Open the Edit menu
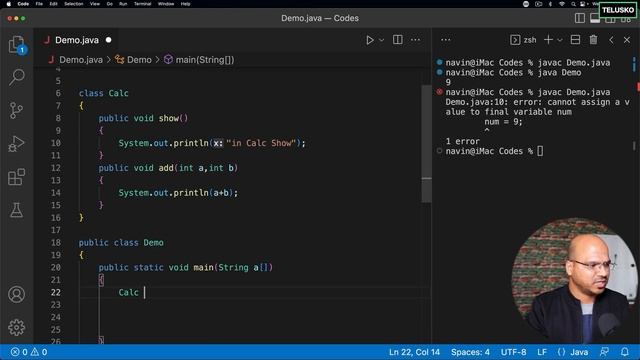The height and width of the screenshot is (360, 640). [53, 4]
